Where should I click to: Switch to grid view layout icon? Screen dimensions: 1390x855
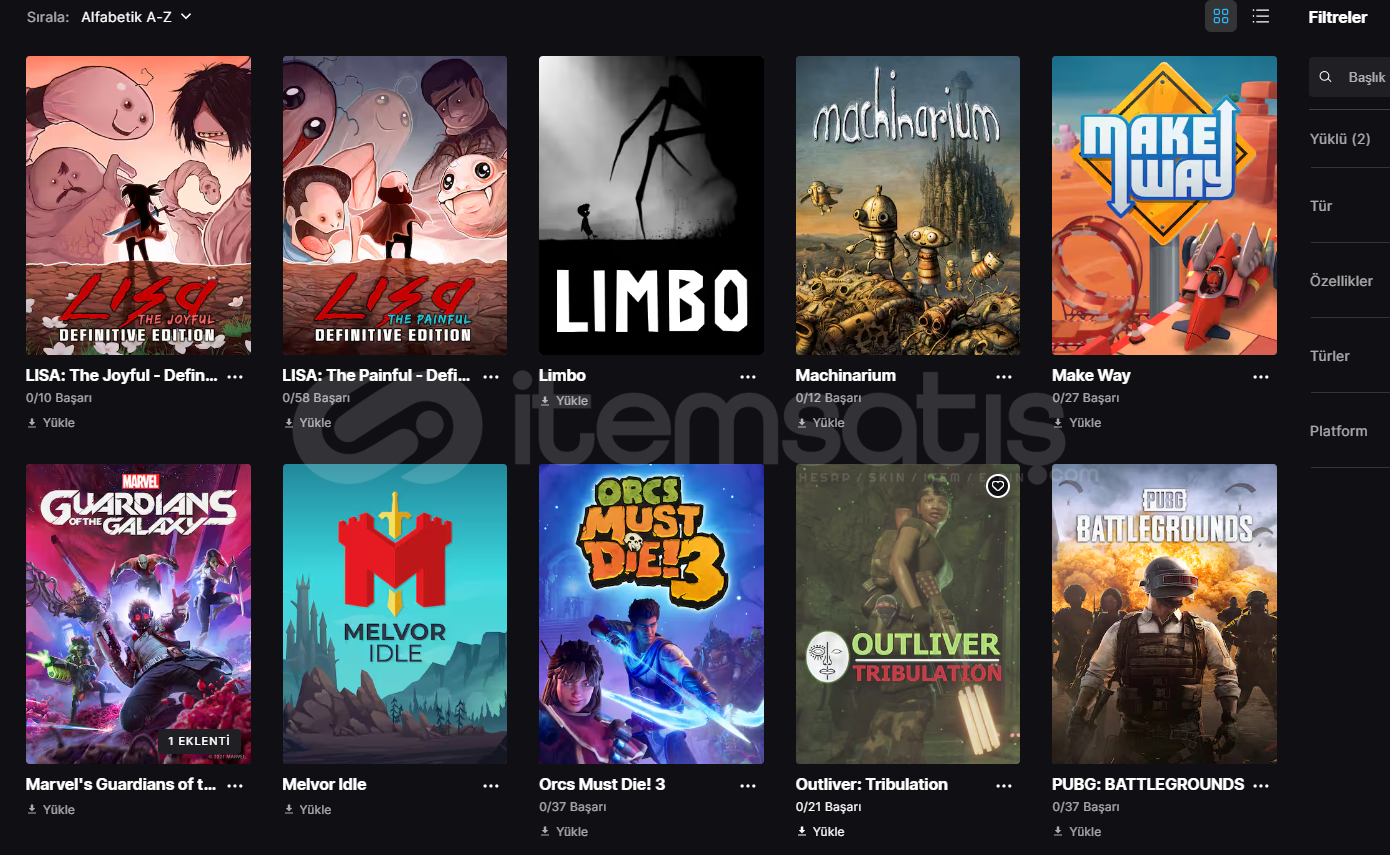pos(1220,16)
